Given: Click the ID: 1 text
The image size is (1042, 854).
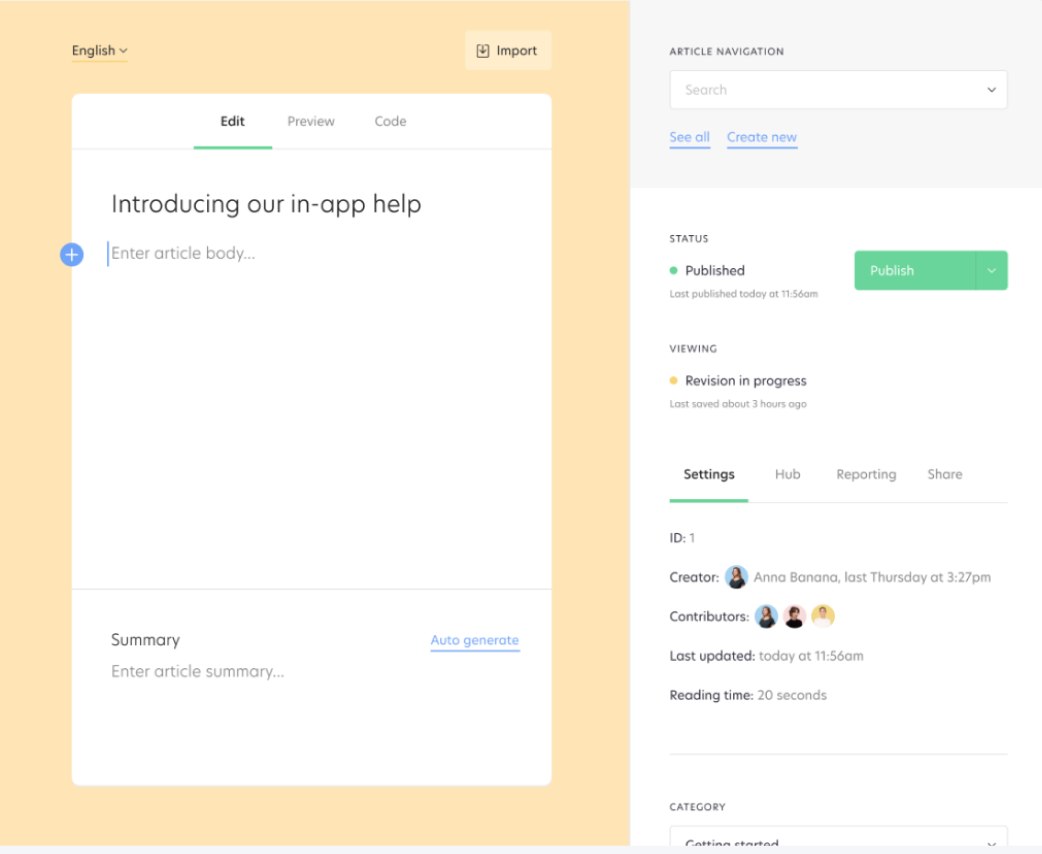Looking at the screenshot, I should 682,538.
